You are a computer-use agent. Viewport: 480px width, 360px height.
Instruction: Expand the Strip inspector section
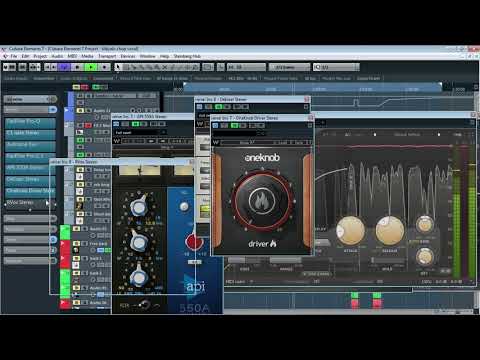(30, 219)
